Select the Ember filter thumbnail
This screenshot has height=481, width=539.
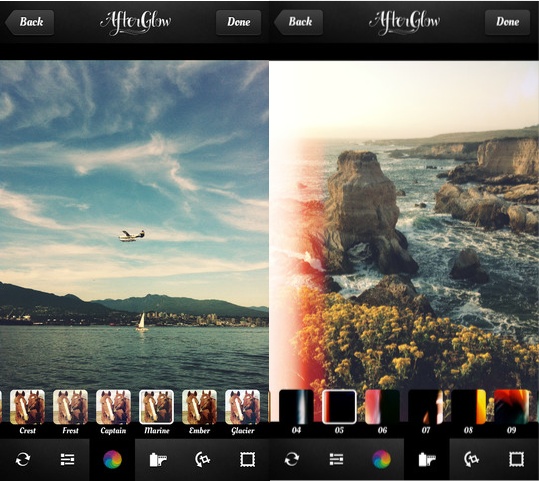(199, 407)
